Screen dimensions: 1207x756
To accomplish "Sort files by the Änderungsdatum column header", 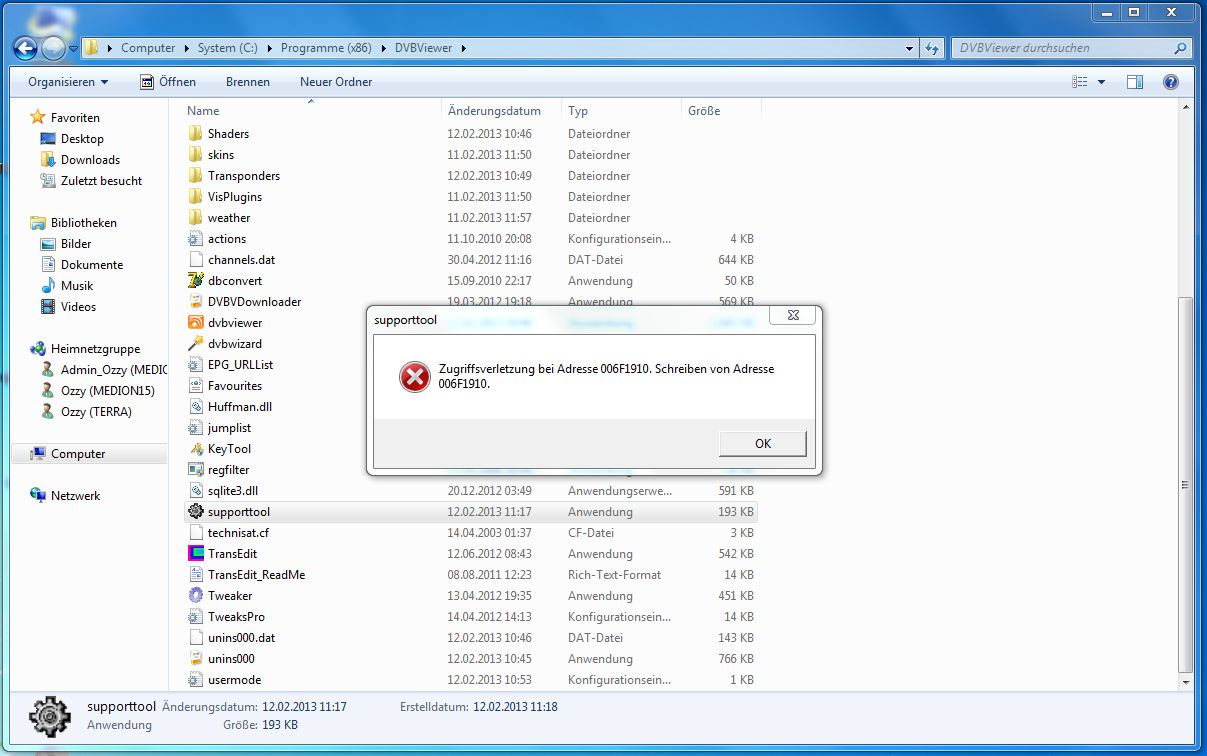I will coord(494,111).
